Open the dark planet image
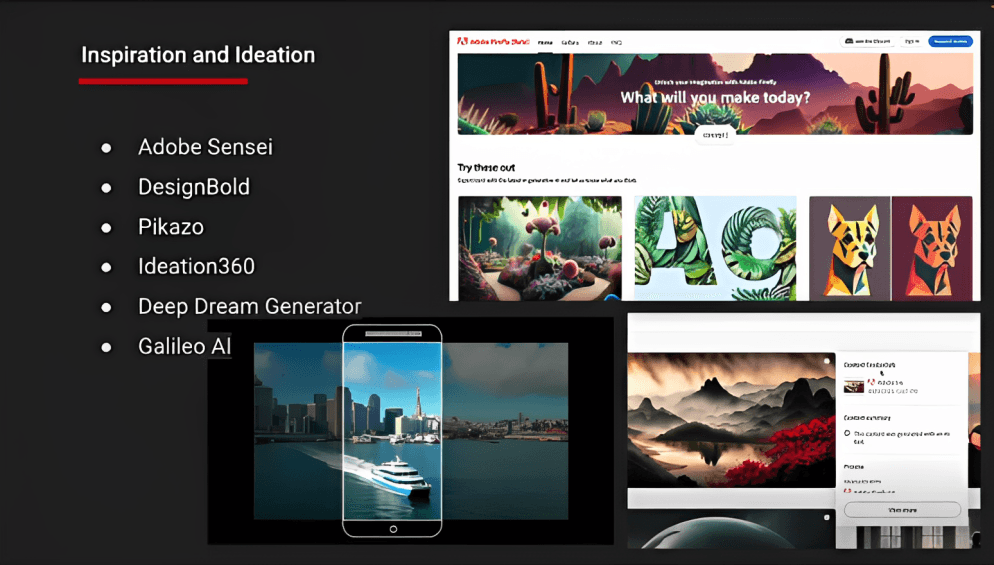 coord(732,529)
